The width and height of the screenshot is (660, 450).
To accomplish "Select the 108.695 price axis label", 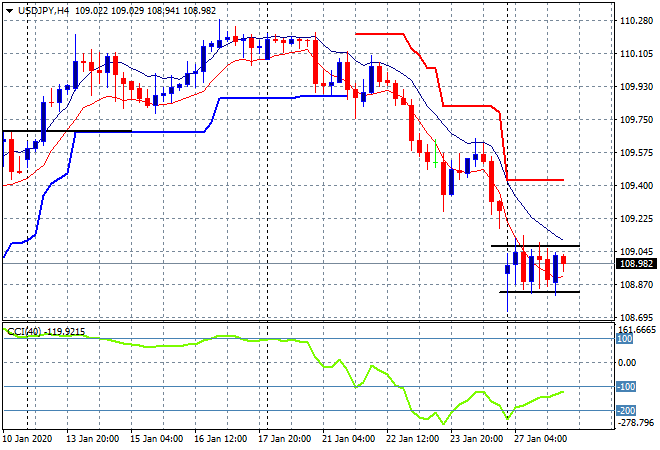I will [637, 317].
